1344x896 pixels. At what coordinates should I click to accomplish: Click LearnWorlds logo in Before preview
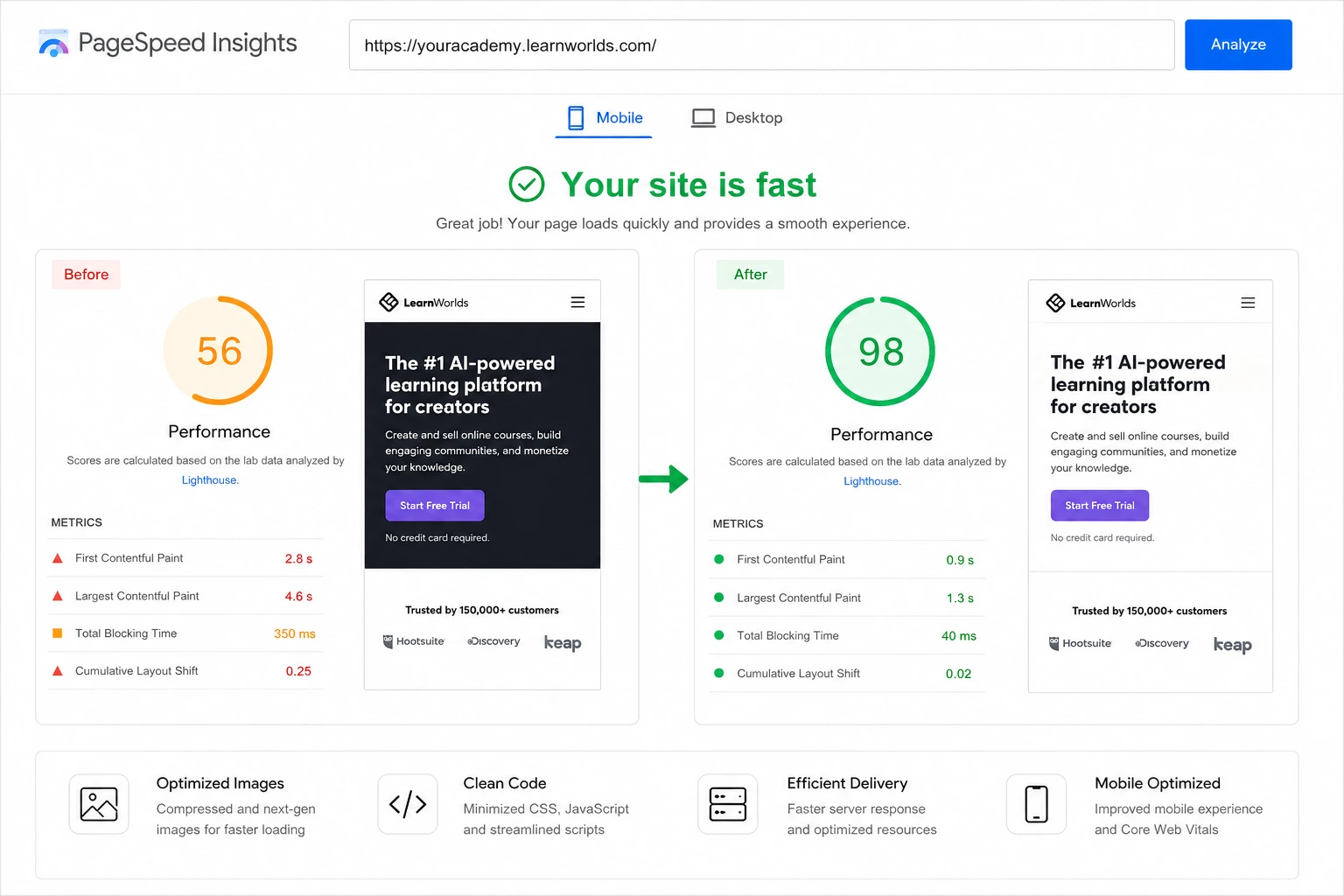[423, 303]
